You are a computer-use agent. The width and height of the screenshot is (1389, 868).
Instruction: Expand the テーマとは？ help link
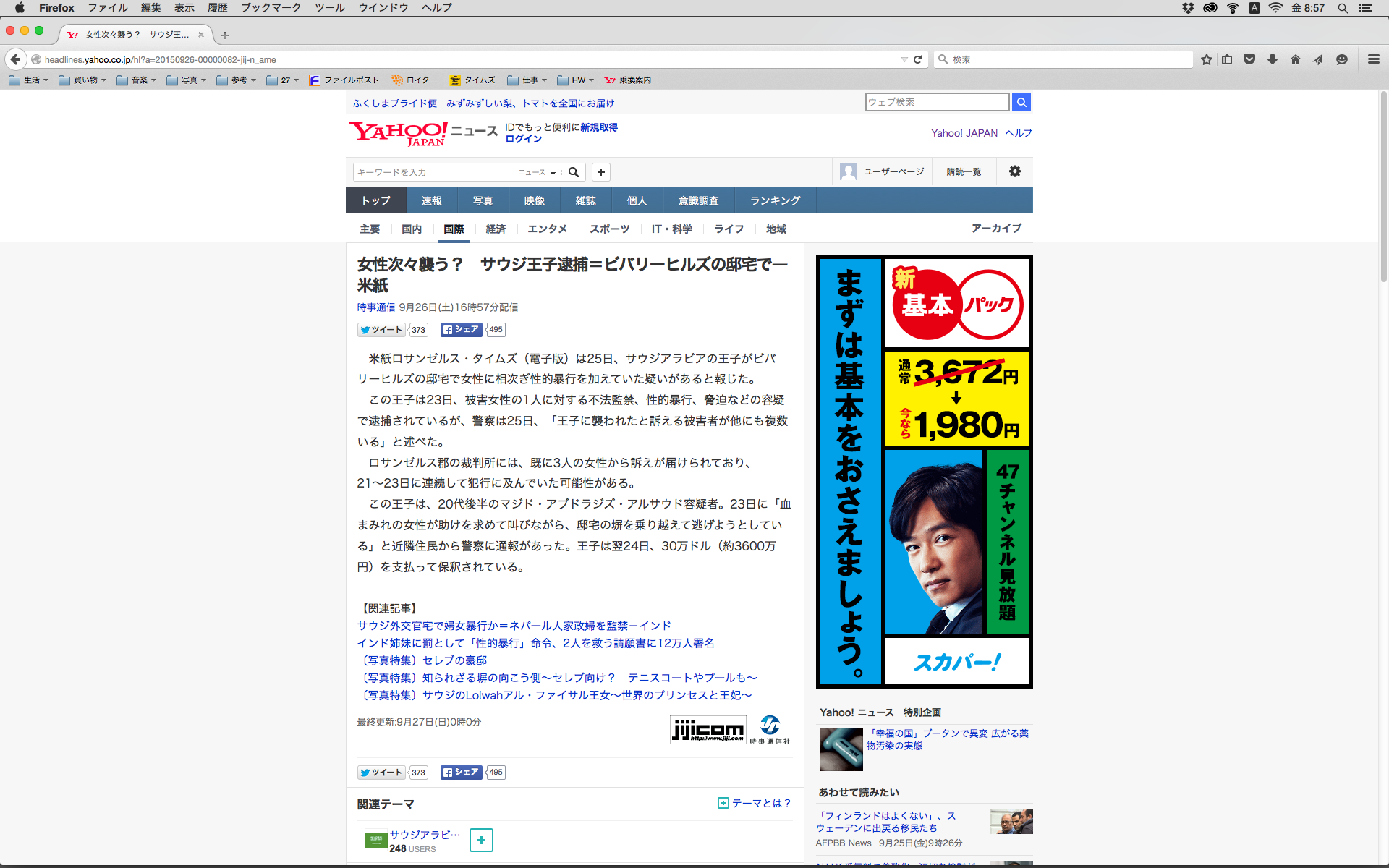(x=754, y=803)
